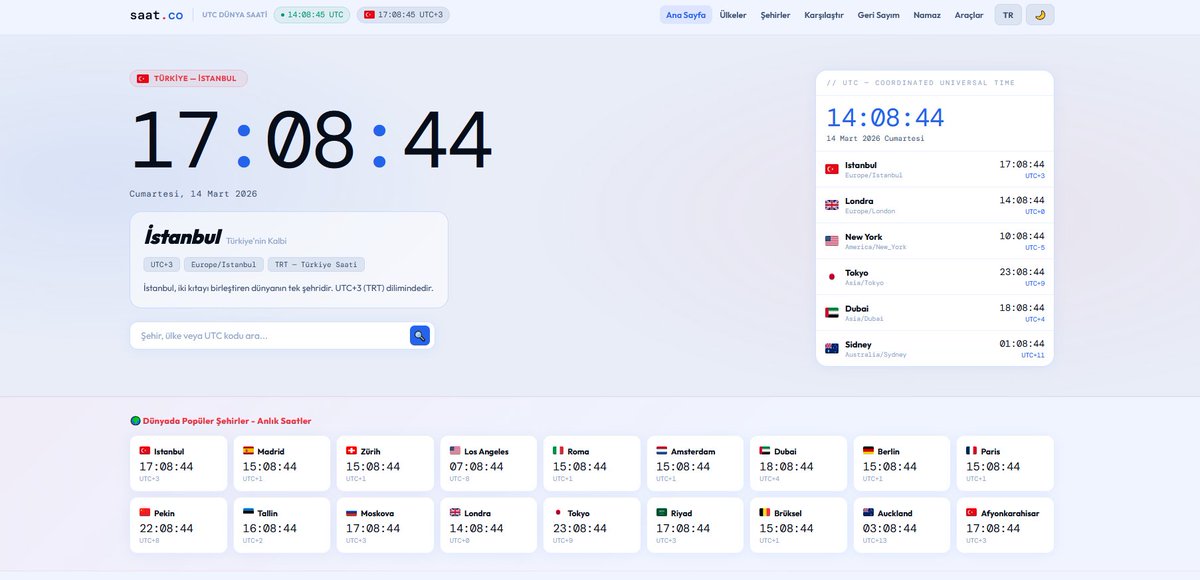Click the UTC+3 tag in the Istanbul card
This screenshot has width=1200, height=580.
[161, 265]
